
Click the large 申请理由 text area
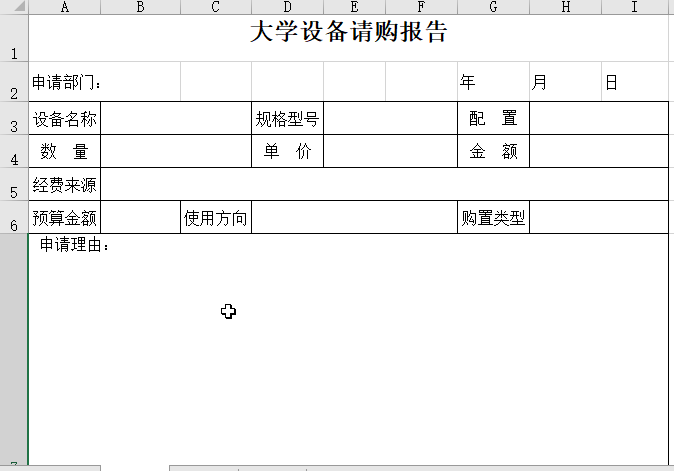348,350
